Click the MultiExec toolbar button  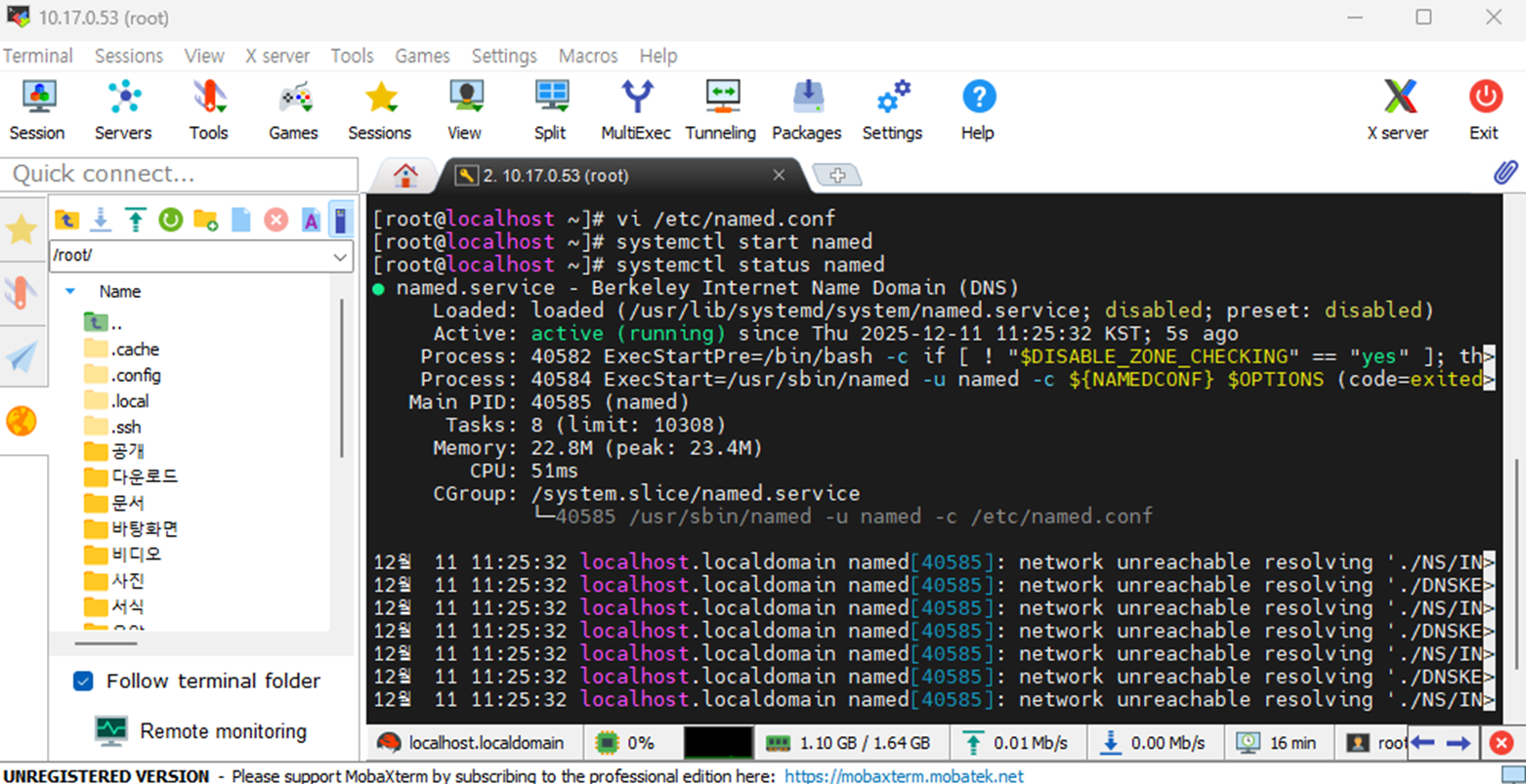[636, 110]
